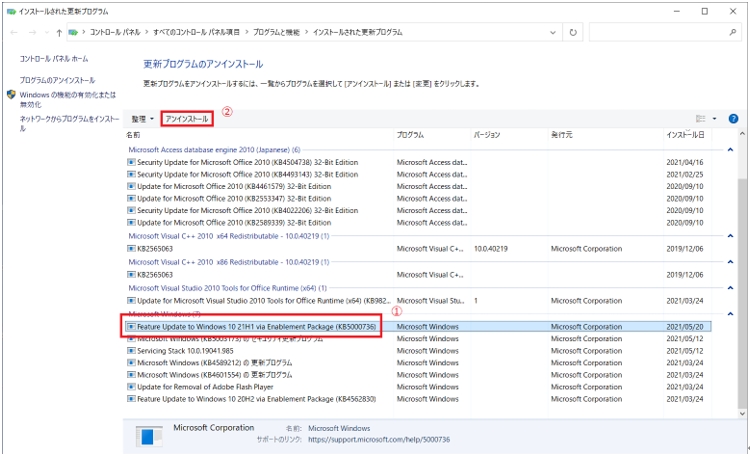750x456 pixels.
Task: Click the refresh button beside address bar
Action: tap(573, 33)
